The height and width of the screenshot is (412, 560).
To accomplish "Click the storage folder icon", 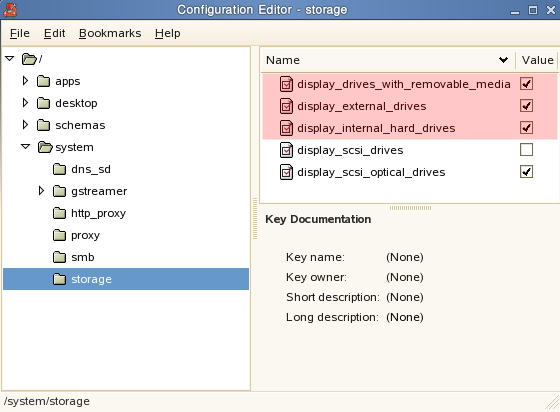I will tap(59, 279).
